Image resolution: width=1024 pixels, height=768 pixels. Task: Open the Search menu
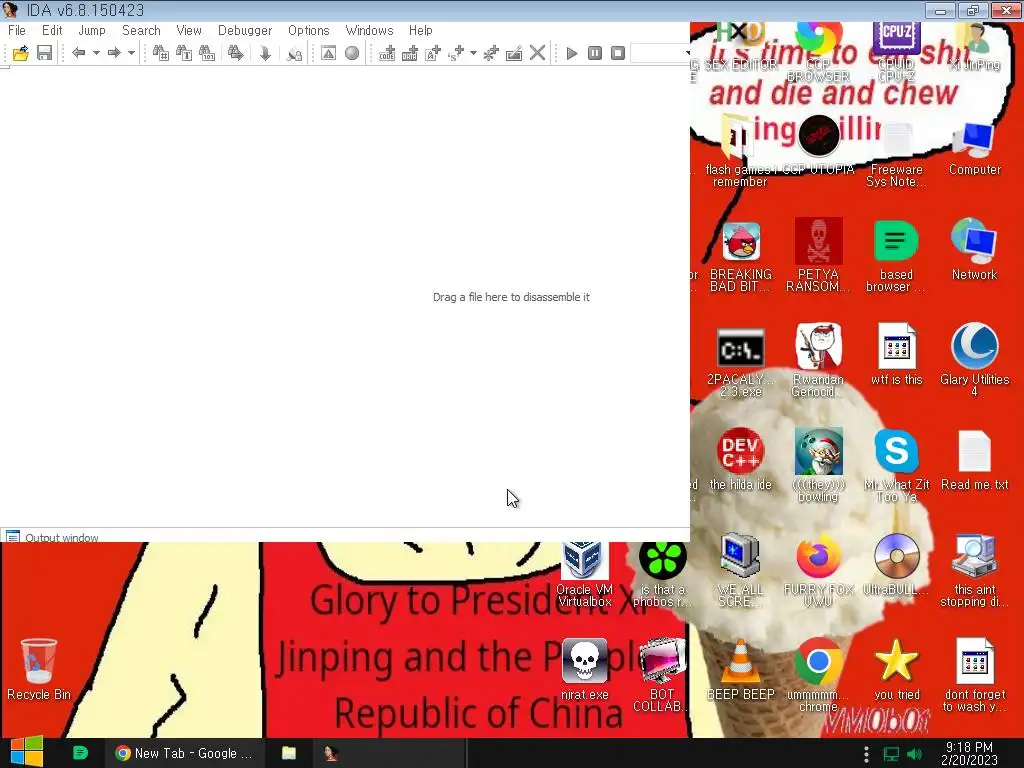click(x=141, y=31)
